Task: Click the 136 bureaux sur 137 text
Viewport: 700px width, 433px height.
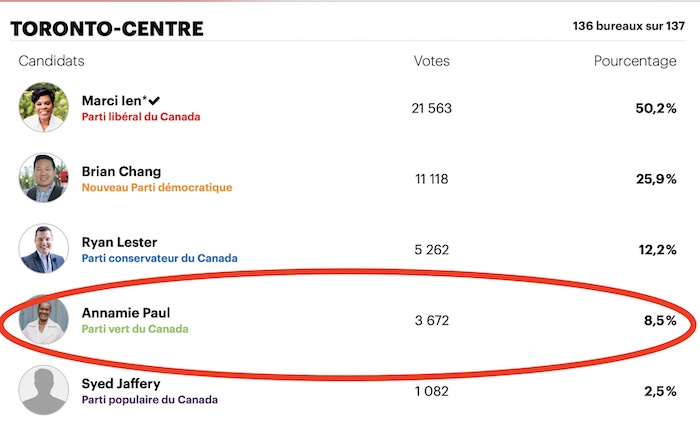Action: [629, 26]
